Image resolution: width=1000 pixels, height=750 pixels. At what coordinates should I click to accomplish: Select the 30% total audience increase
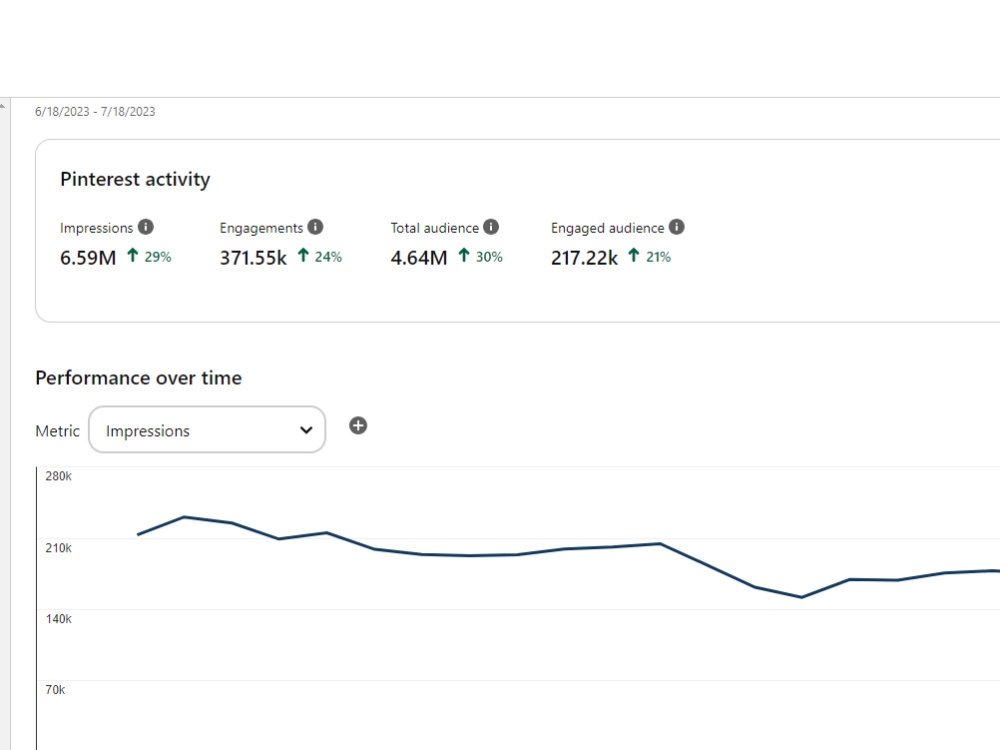click(x=481, y=256)
